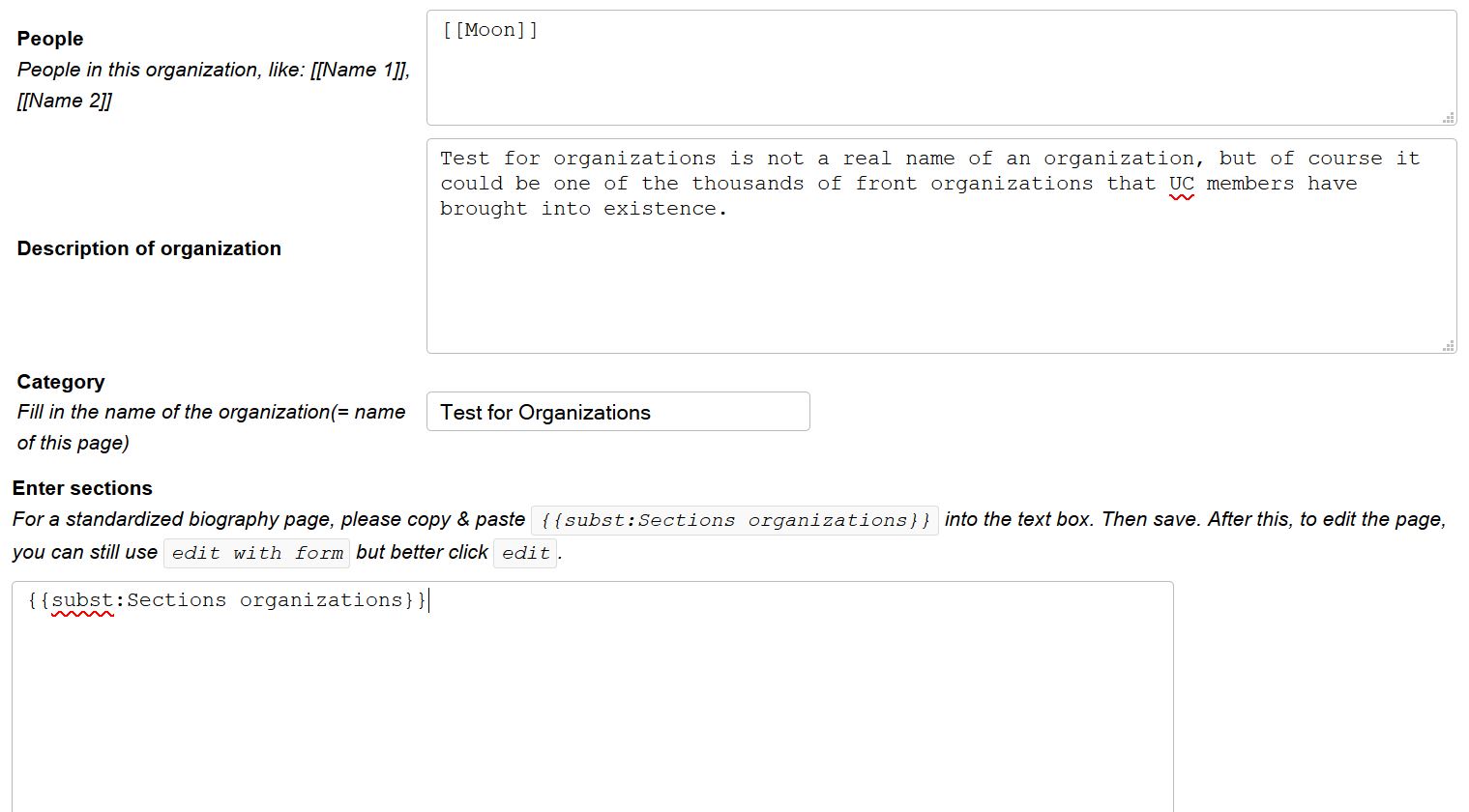Image resolution: width=1469 pixels, height=812 pixels.
Task: Click the 'Test for Organizations' category value
Action: [x=545, y=413]
